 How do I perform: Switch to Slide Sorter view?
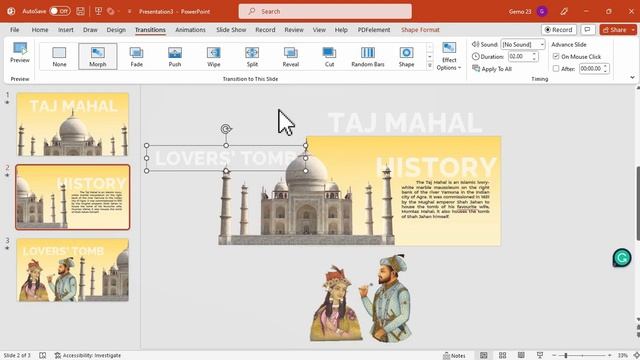(x=502, y=356)
